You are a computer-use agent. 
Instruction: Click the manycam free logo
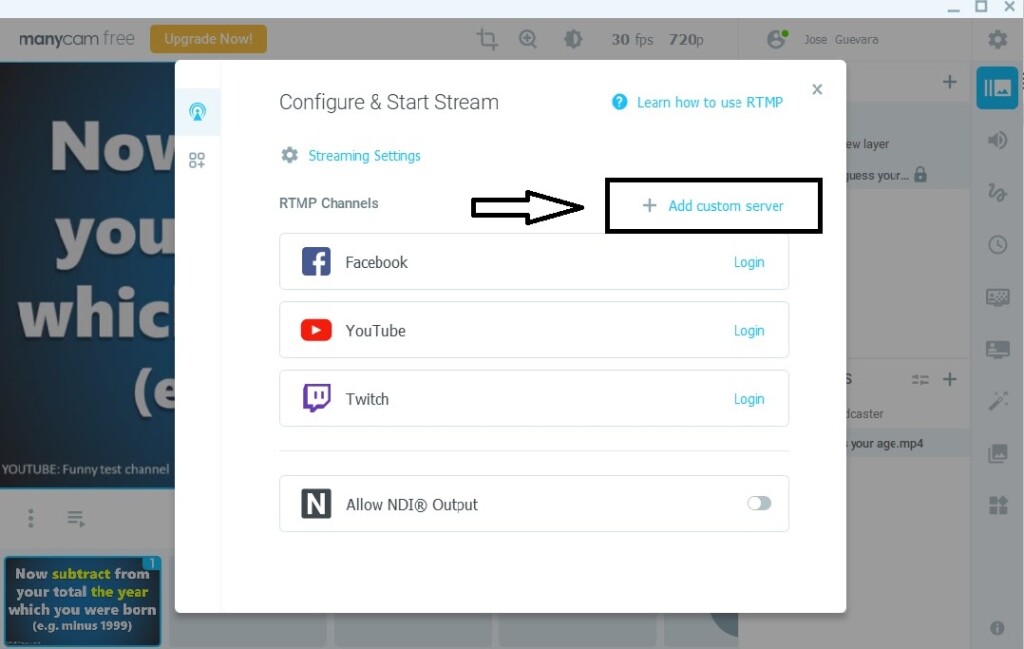[77, 39]
